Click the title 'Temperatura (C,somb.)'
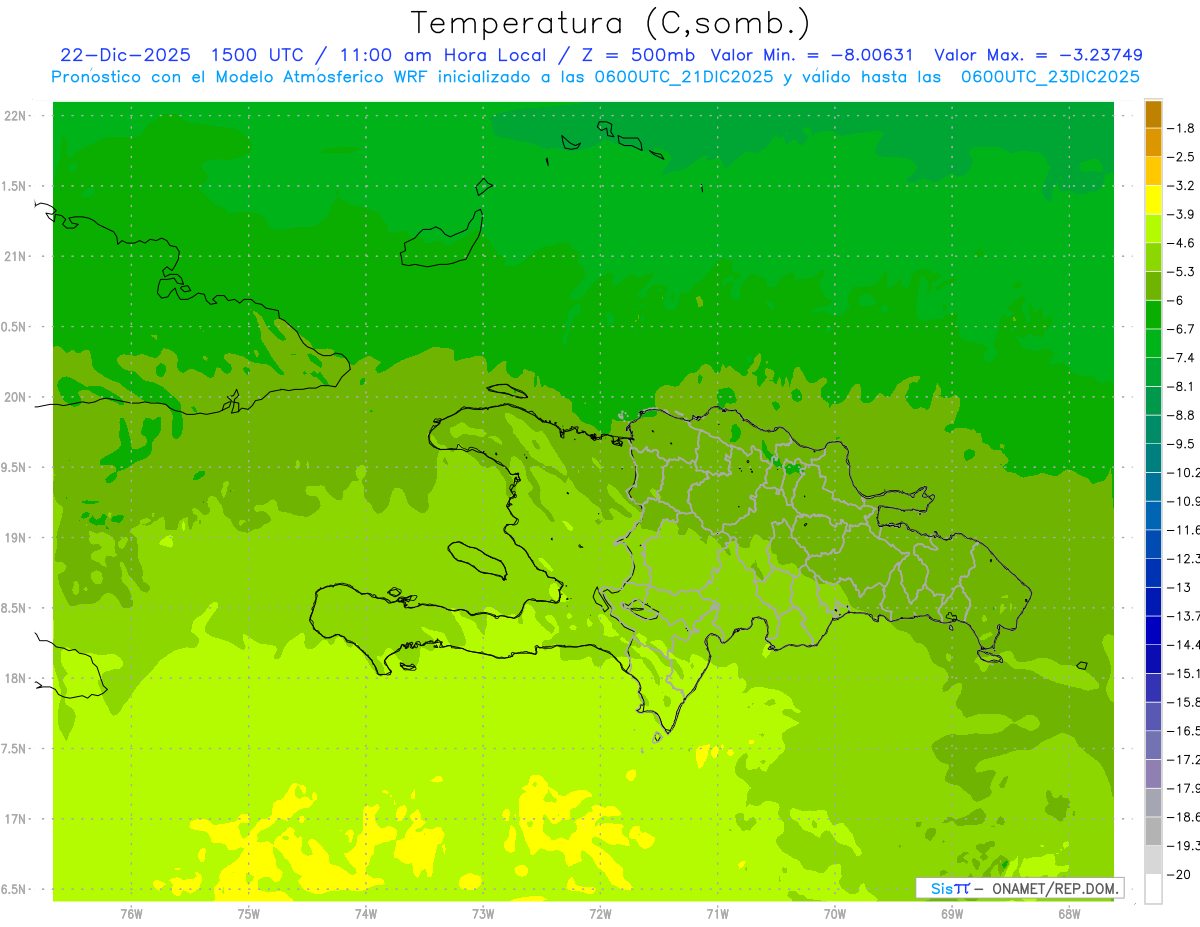Viewport: 1200px width, 927px height. coord(611,23)
